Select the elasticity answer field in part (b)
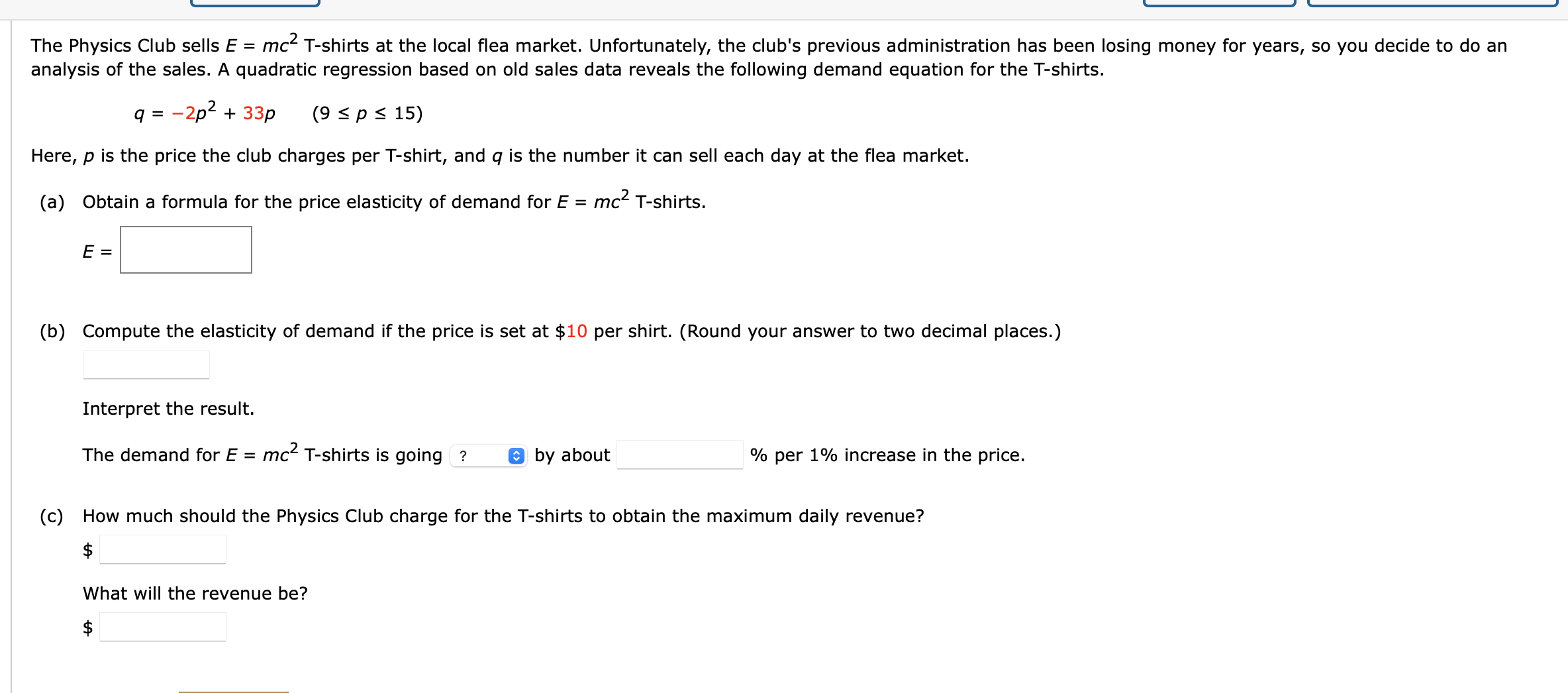 [145, 363]
